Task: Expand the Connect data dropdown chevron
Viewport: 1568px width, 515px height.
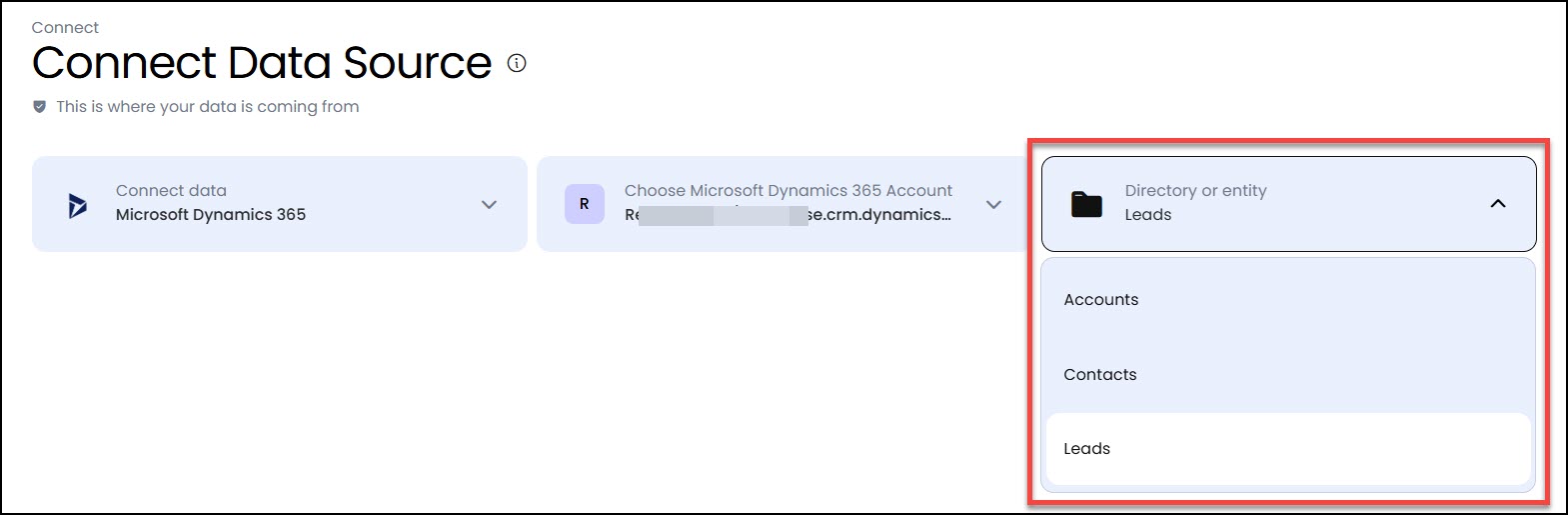Action: pyautogui.click(x=489, y=204)
